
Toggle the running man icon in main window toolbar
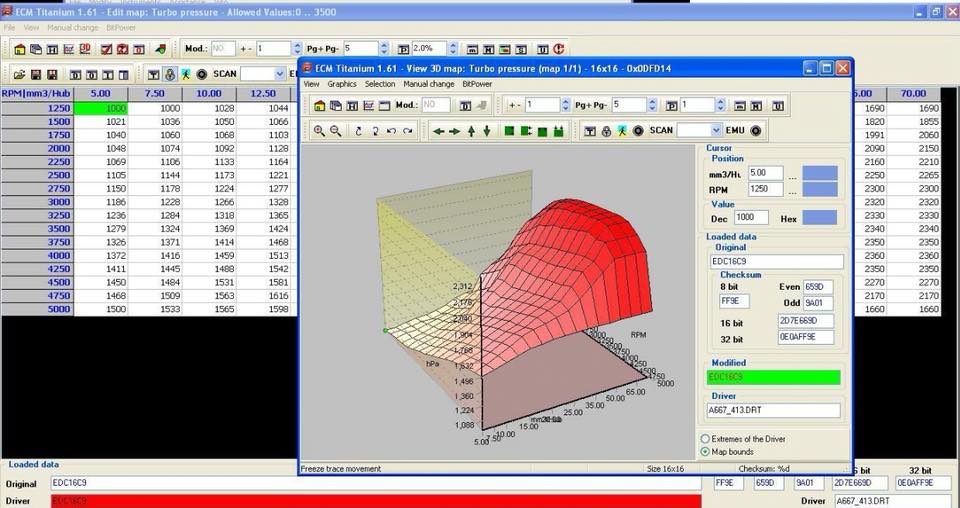tap(186, 74)
